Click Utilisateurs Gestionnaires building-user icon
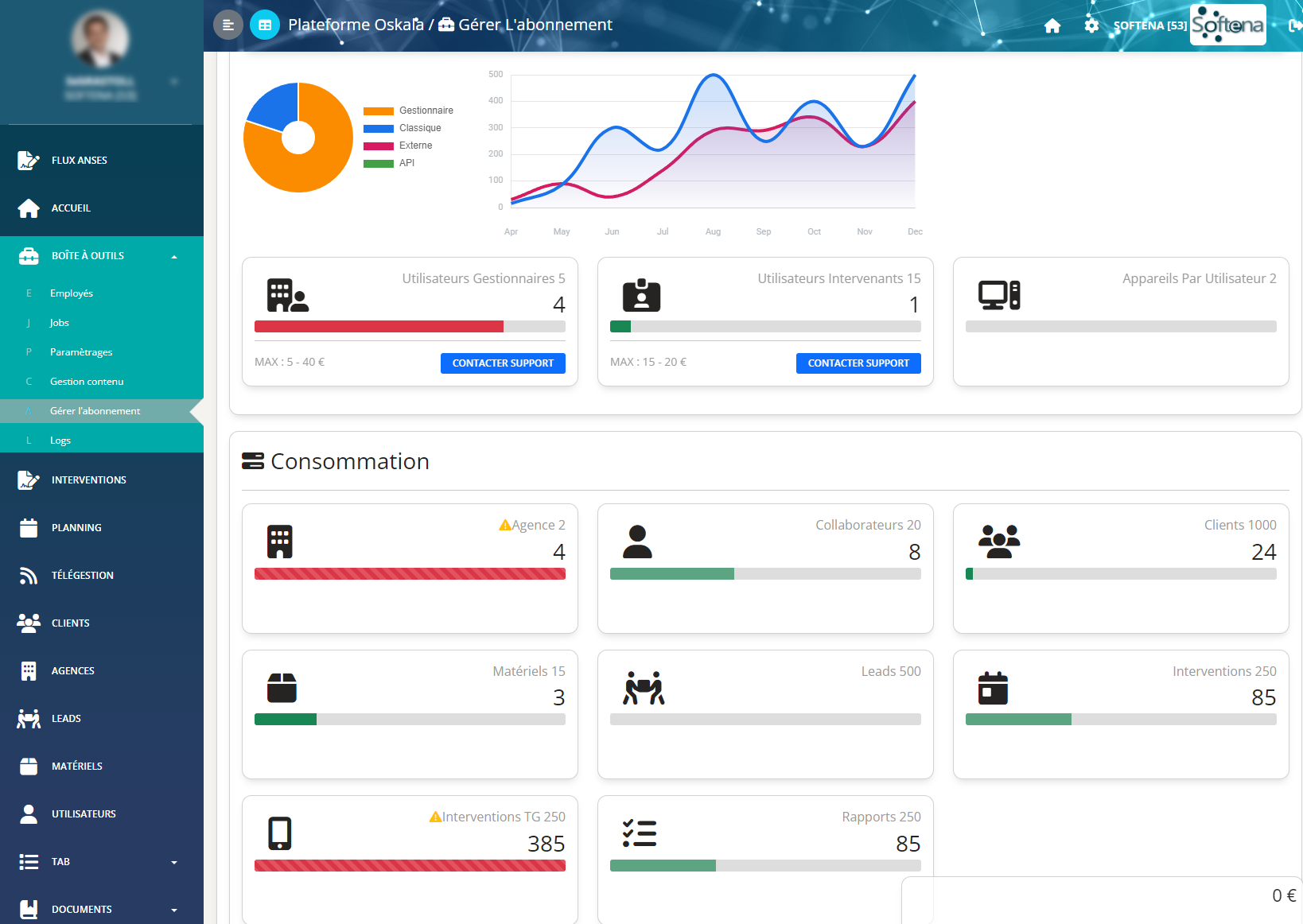The width and height of the screenshot is (1303, 924). [287, 296]
